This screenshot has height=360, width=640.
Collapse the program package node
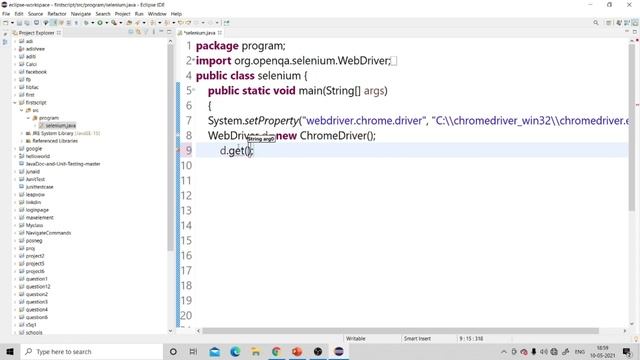(29, 118)
